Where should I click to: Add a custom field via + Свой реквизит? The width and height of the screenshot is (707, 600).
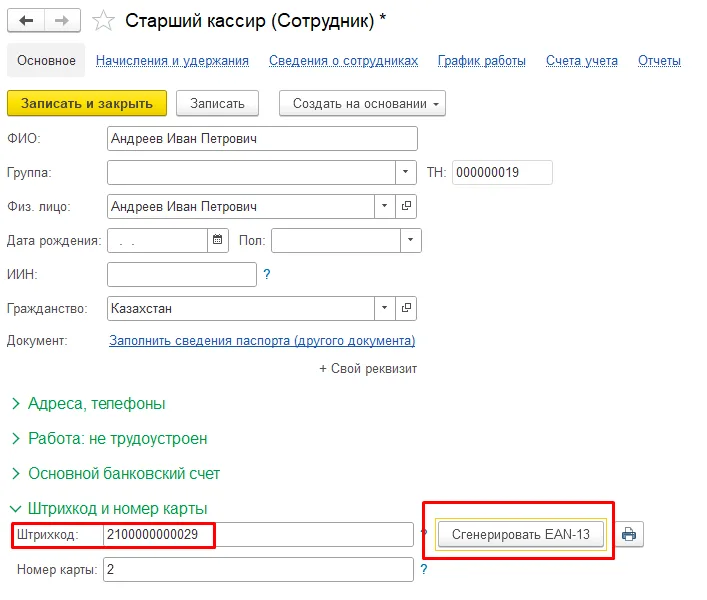(368, 368)
